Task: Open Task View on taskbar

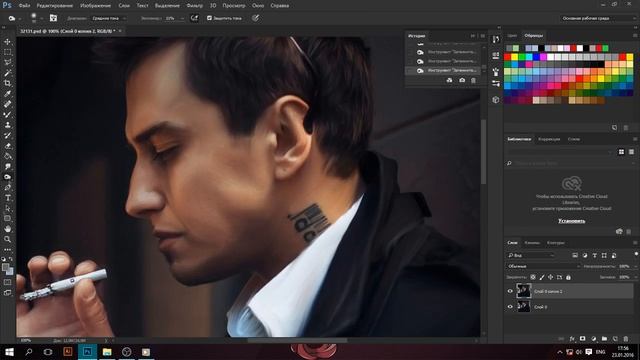Action: pos(48,352)
